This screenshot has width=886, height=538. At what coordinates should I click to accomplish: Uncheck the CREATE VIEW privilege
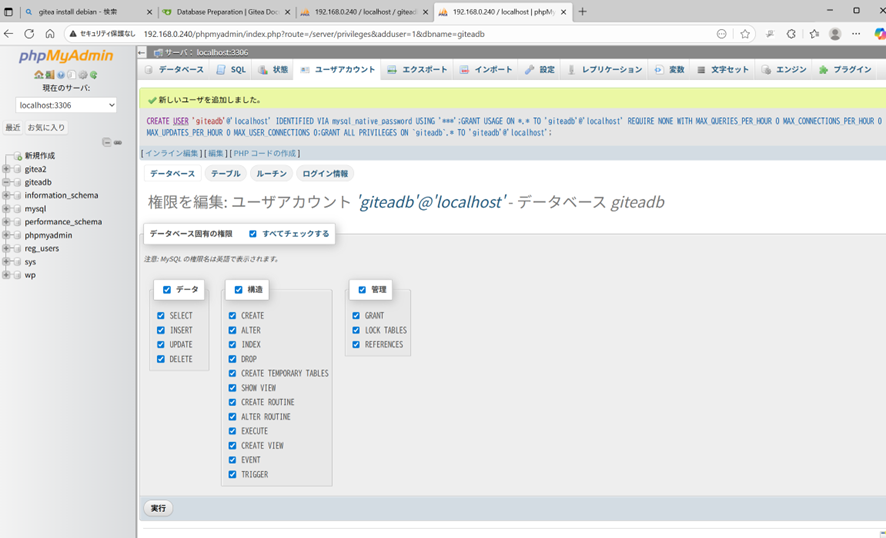point(232,446)
